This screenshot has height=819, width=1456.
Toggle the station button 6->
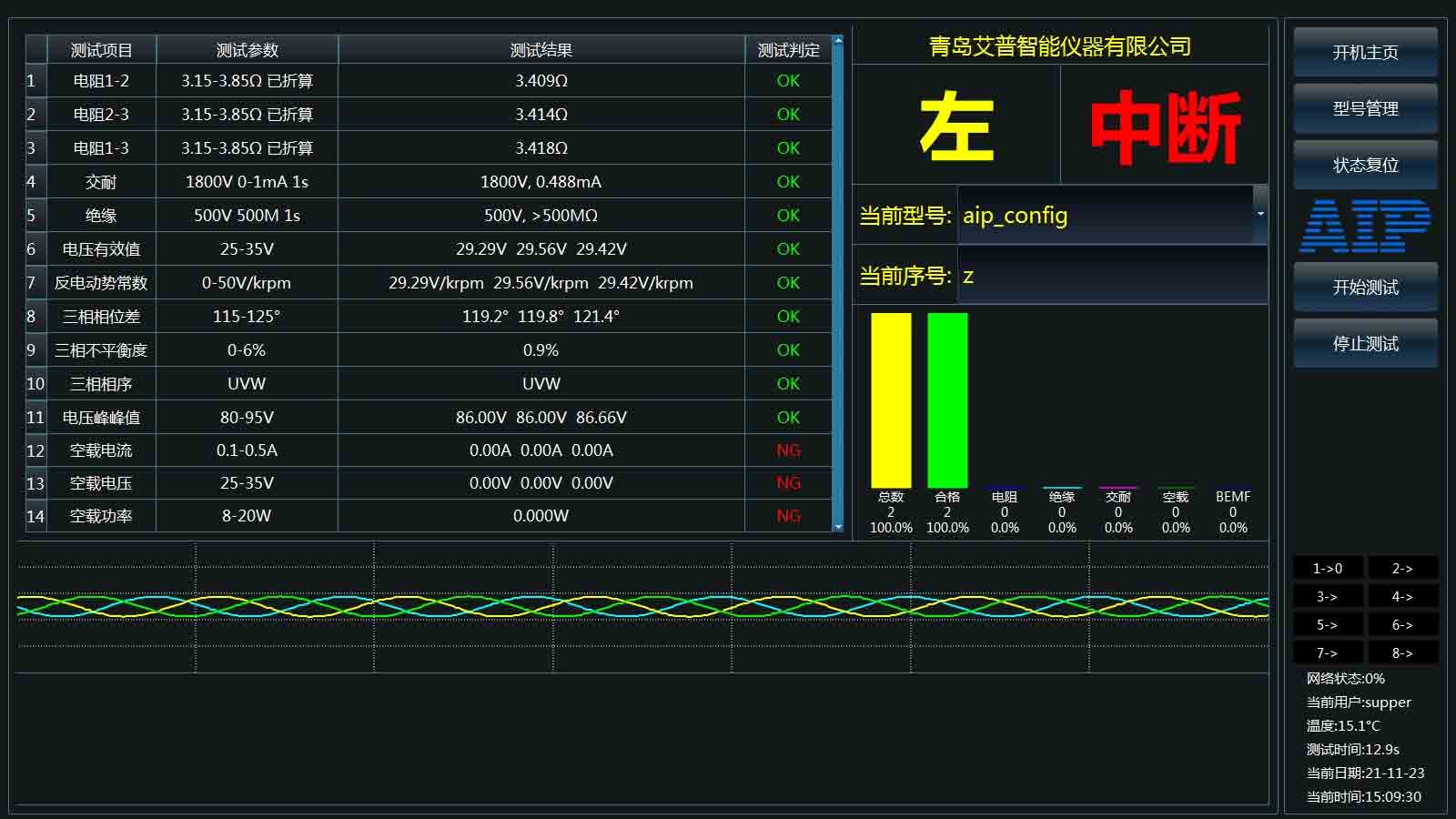point(1403,624)
